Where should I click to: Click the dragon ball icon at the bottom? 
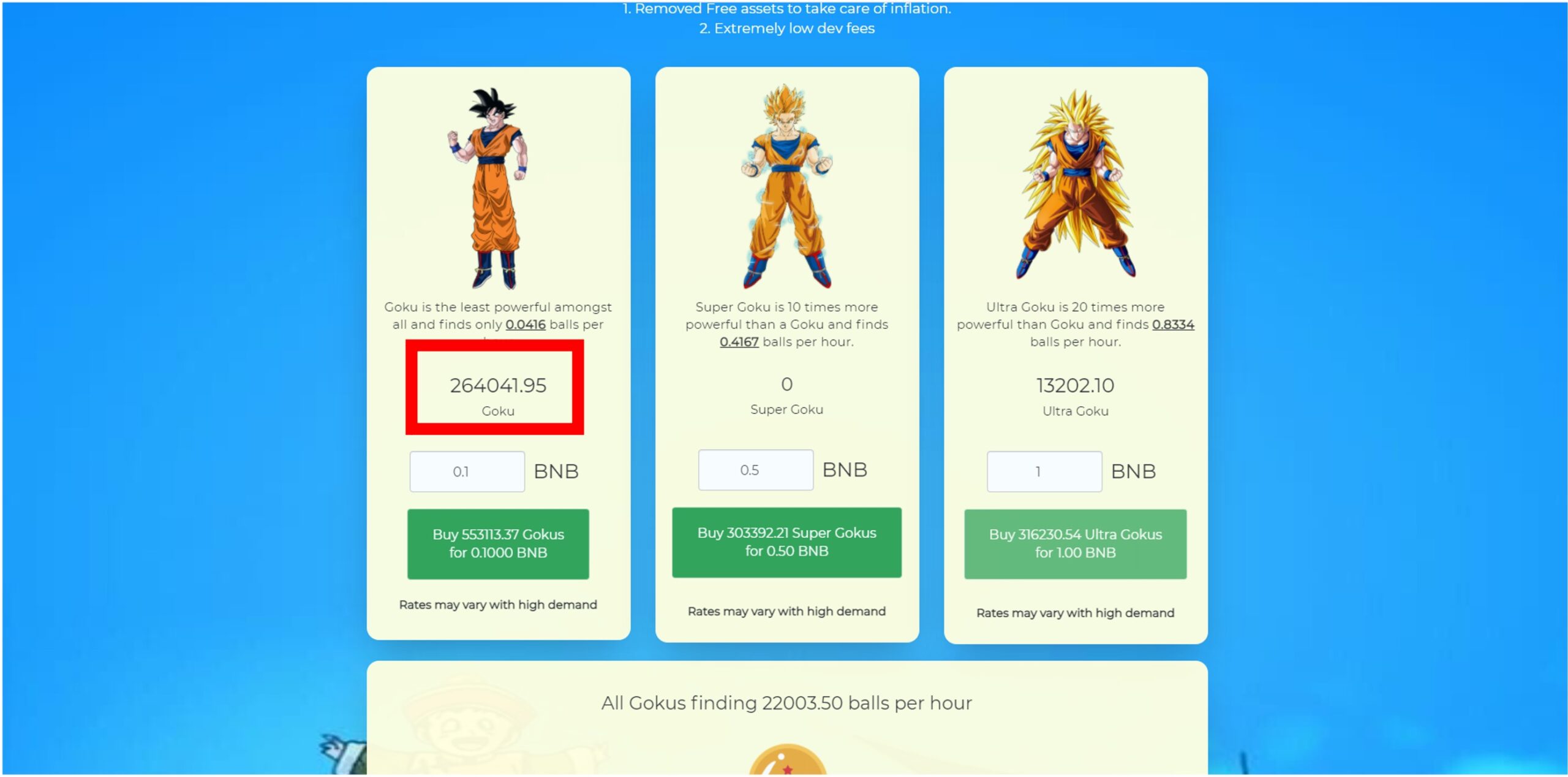pos(787,760)
